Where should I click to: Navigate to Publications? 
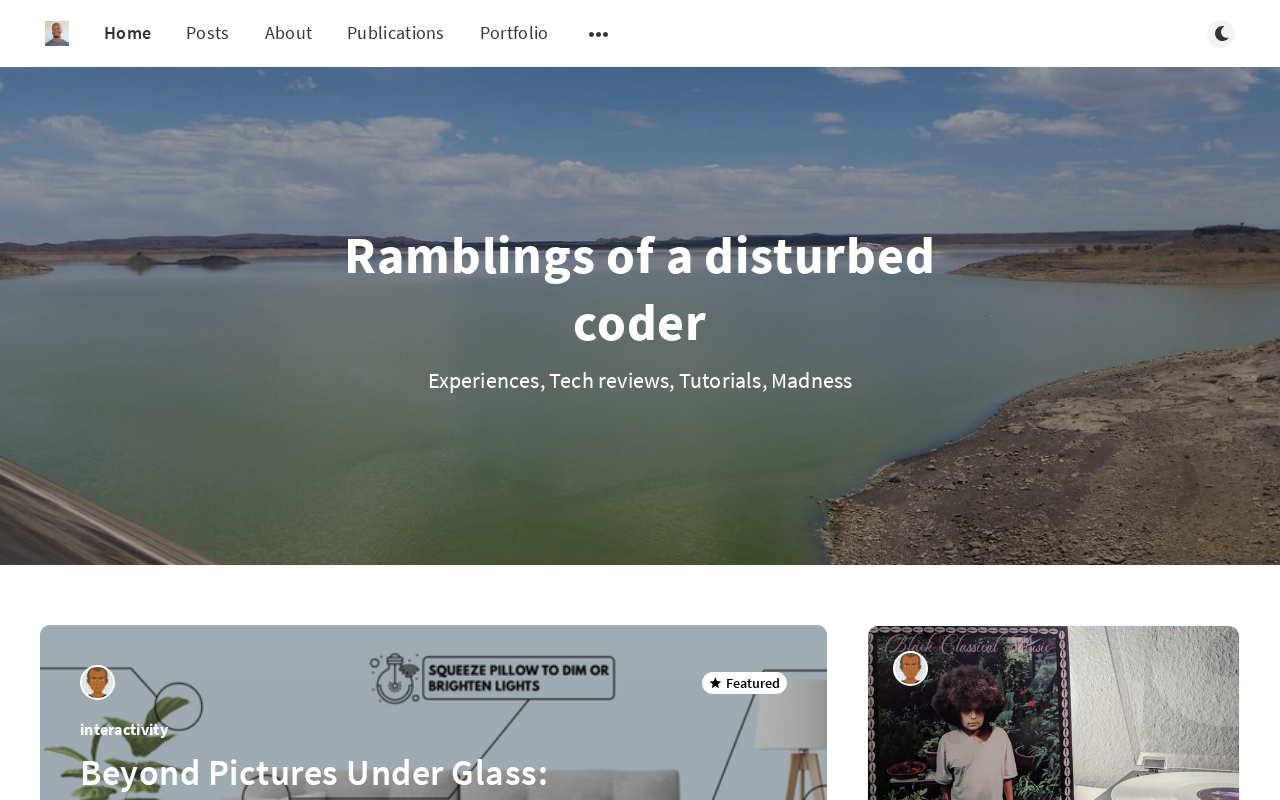pyautogui.click(x=395, y=33)
